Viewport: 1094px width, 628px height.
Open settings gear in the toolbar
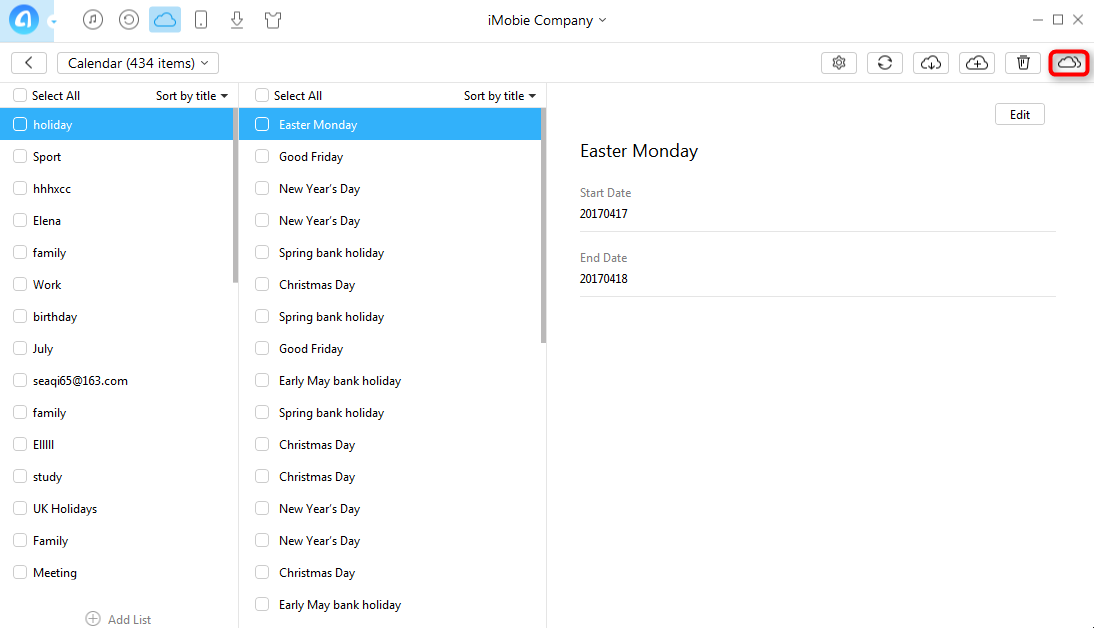pos(839,63)
